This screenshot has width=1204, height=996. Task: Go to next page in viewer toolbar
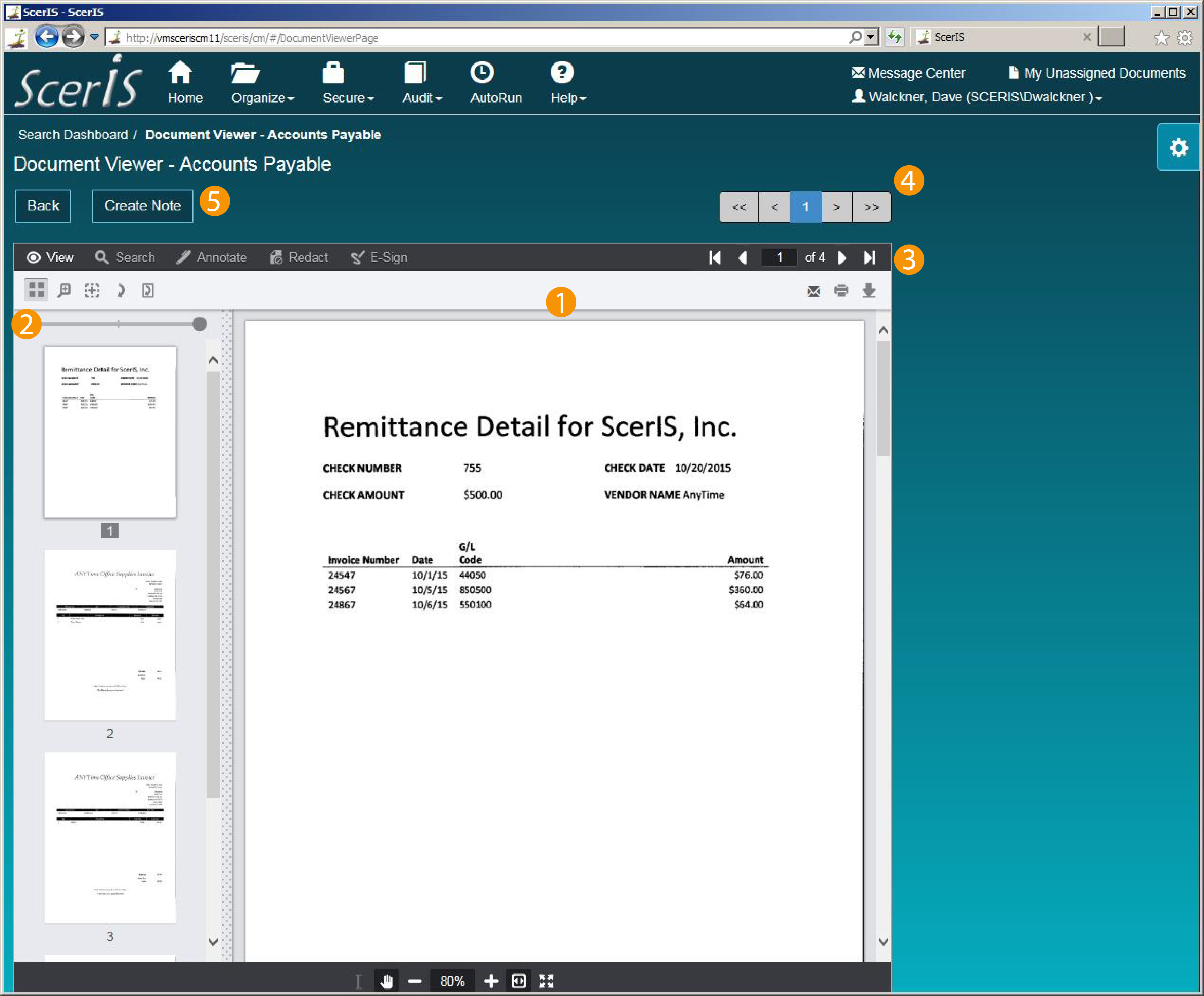point(842,257)
